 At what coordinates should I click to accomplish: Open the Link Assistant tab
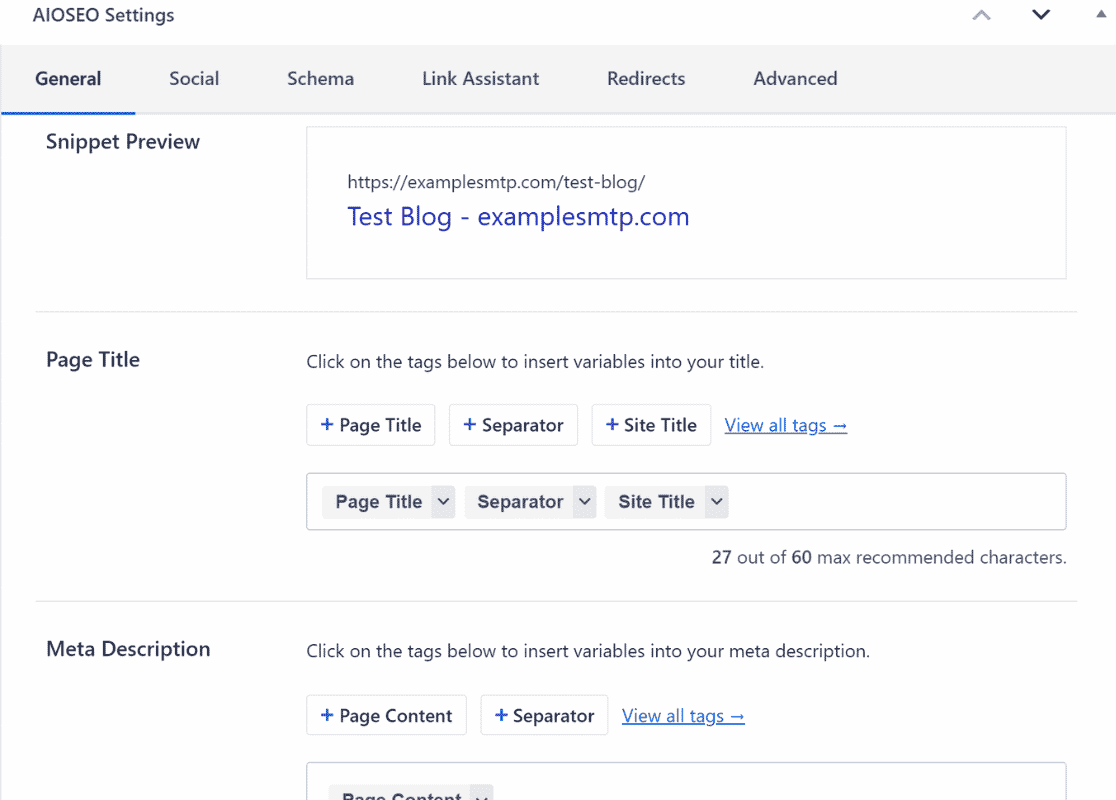click(480, 79)
